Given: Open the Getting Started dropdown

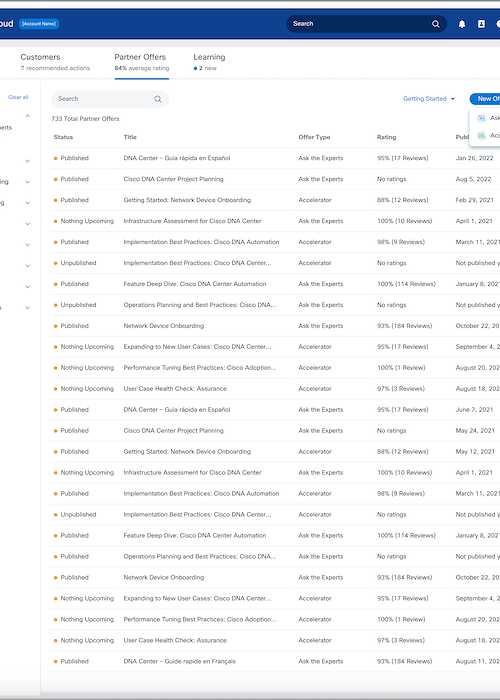Looking at the screenshot, I should coord(429,99).
